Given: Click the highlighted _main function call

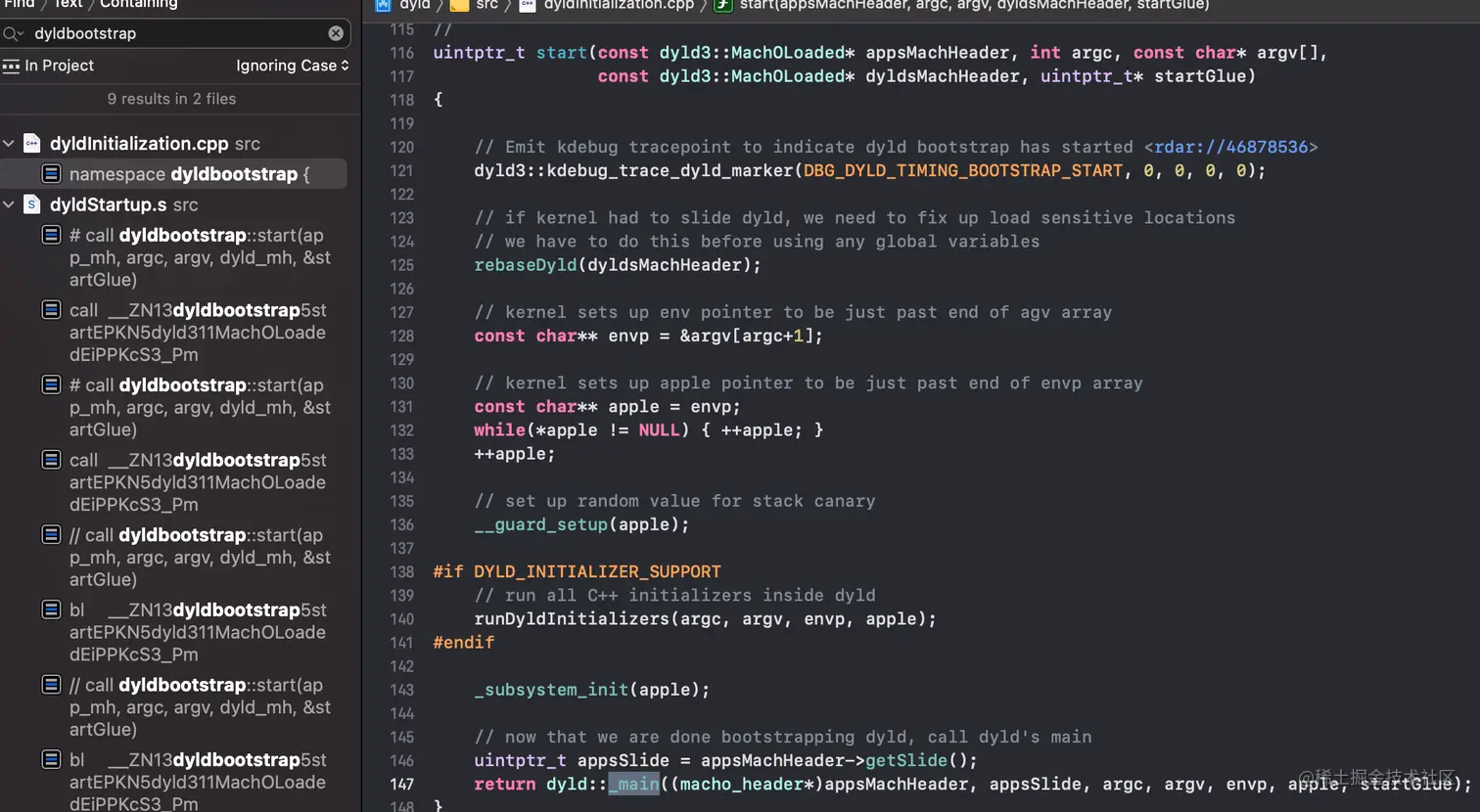Looking at the screenshot, I should (633, 784).
